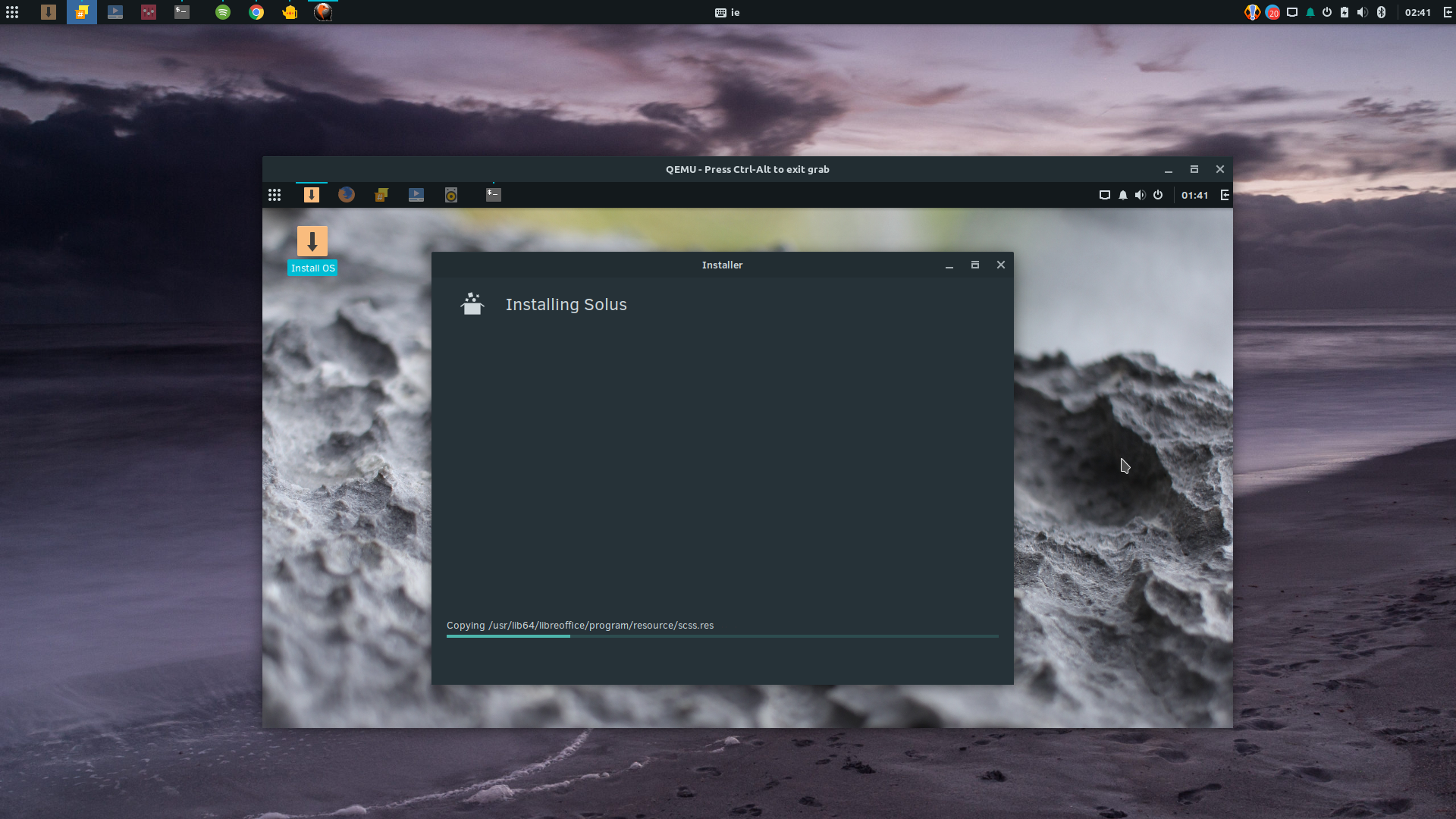
Task: Open the orange warning tray icon
Action: tap(1252, 12)
